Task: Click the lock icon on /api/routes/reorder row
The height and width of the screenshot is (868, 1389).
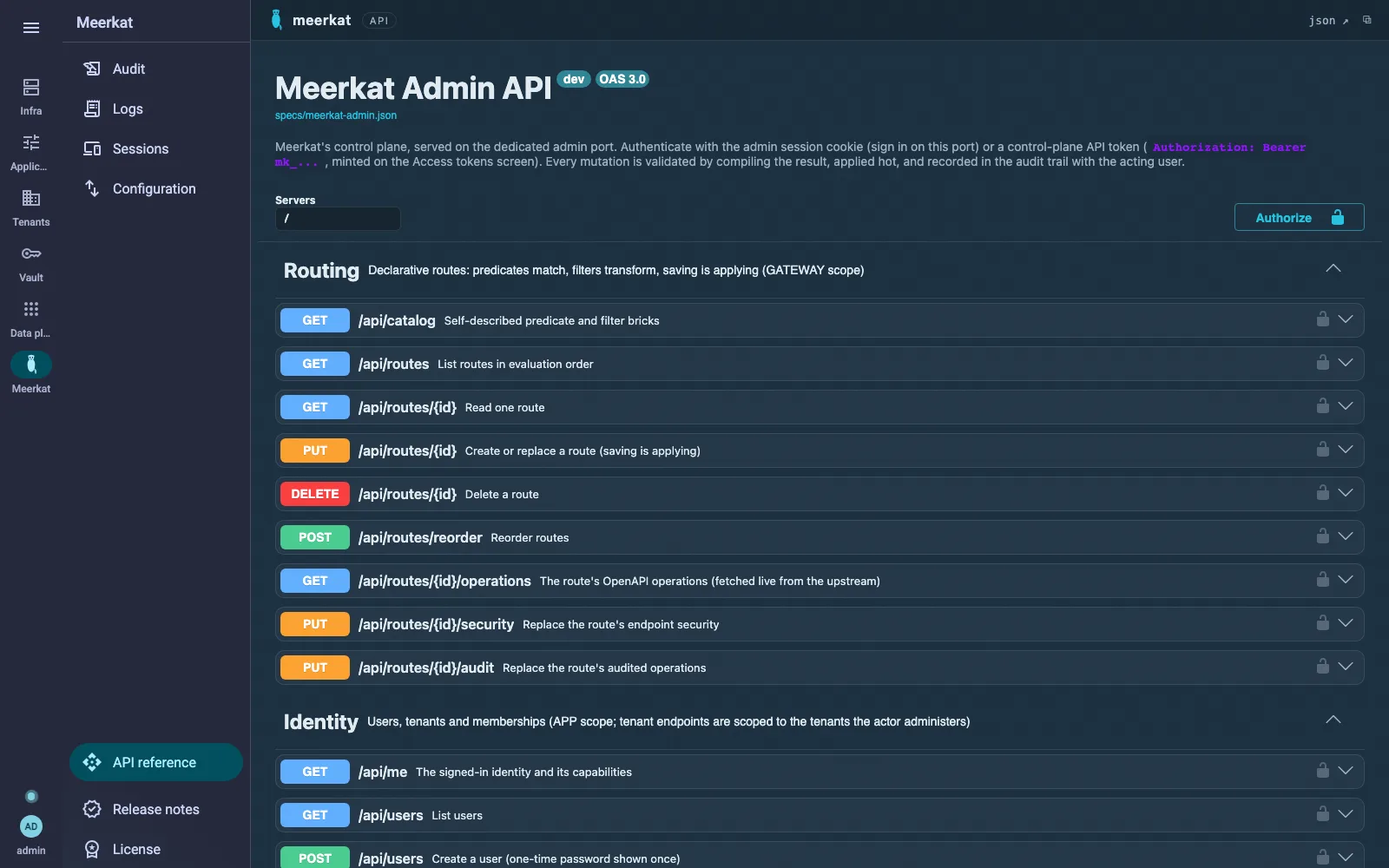Action: coord(1322,536)
